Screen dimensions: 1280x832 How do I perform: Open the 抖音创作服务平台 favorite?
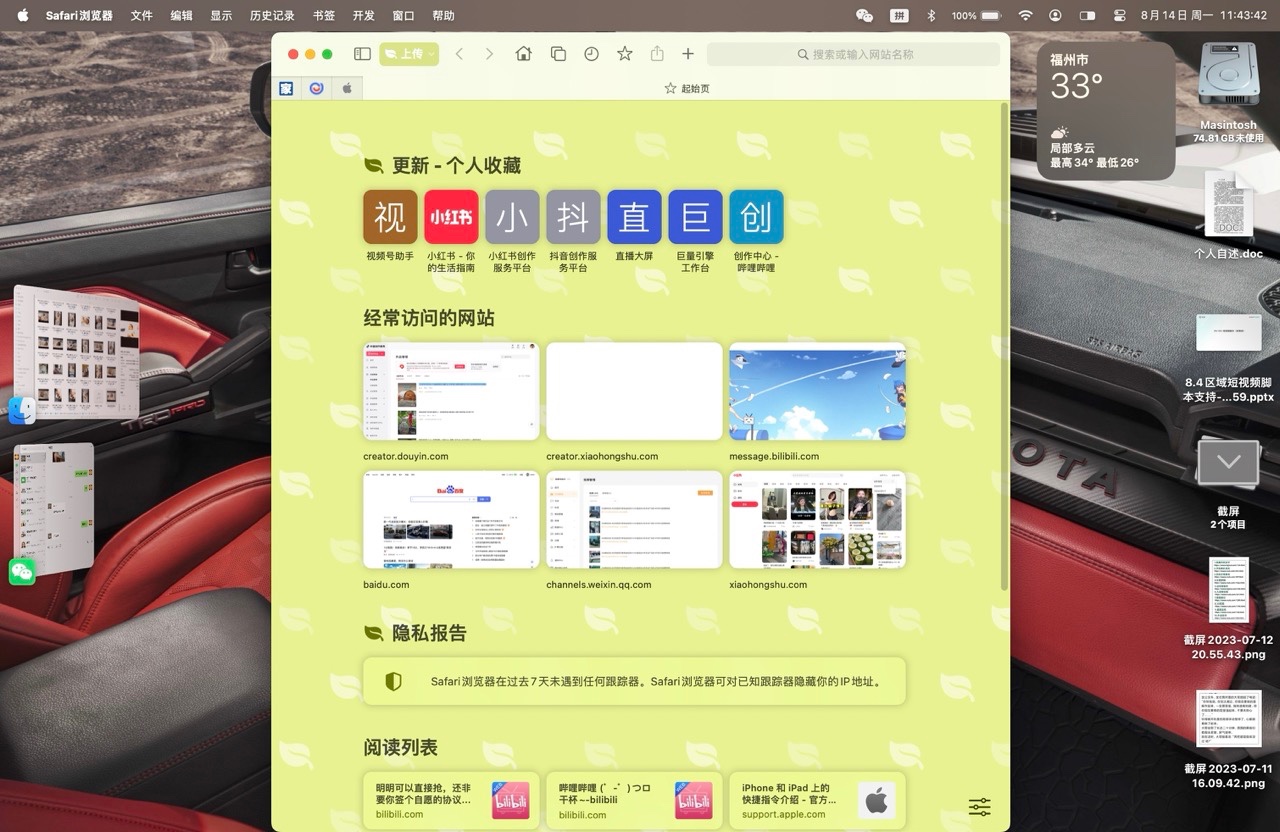[x=573, y=217]
